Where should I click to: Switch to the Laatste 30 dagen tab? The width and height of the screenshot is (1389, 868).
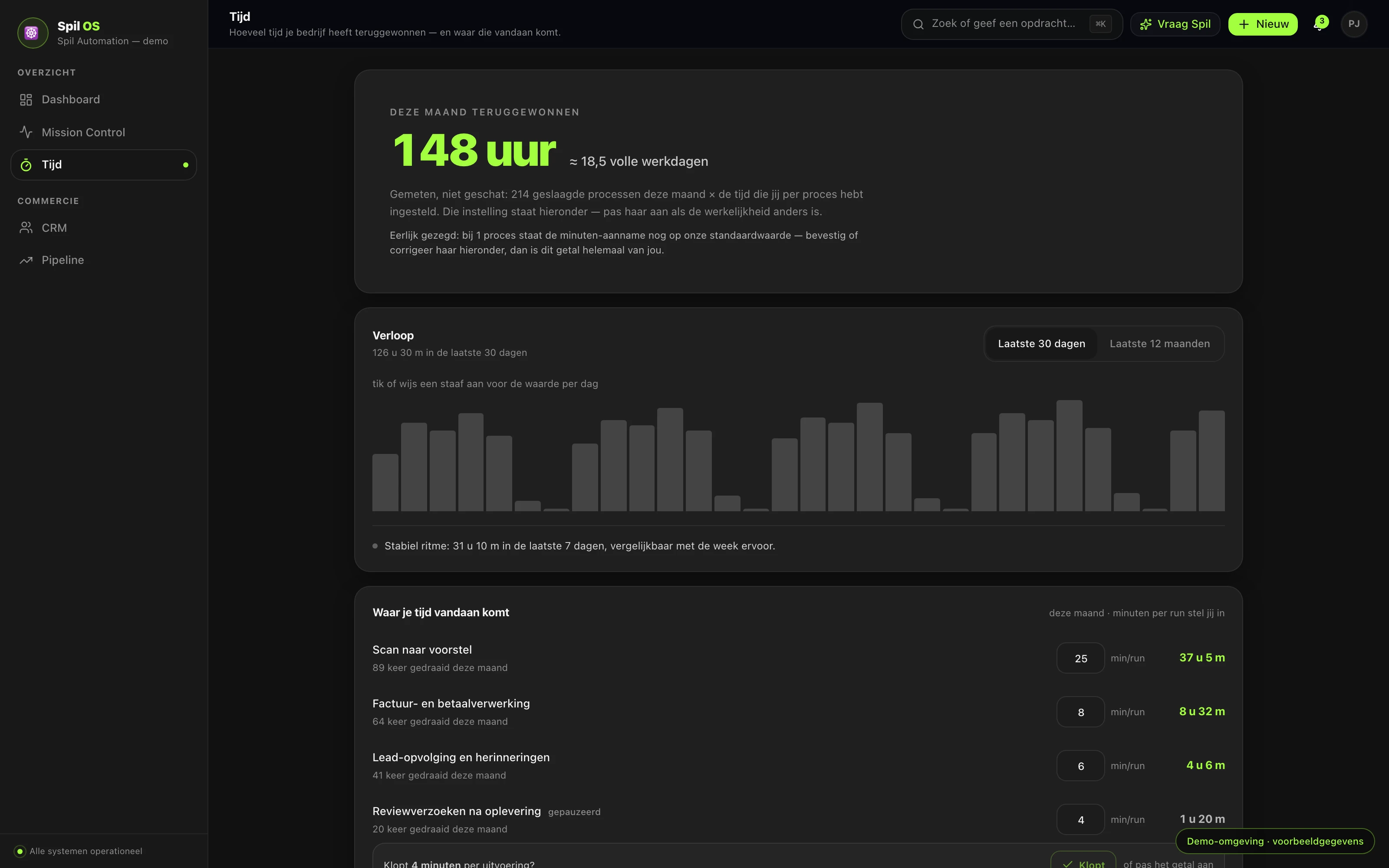1041,344
